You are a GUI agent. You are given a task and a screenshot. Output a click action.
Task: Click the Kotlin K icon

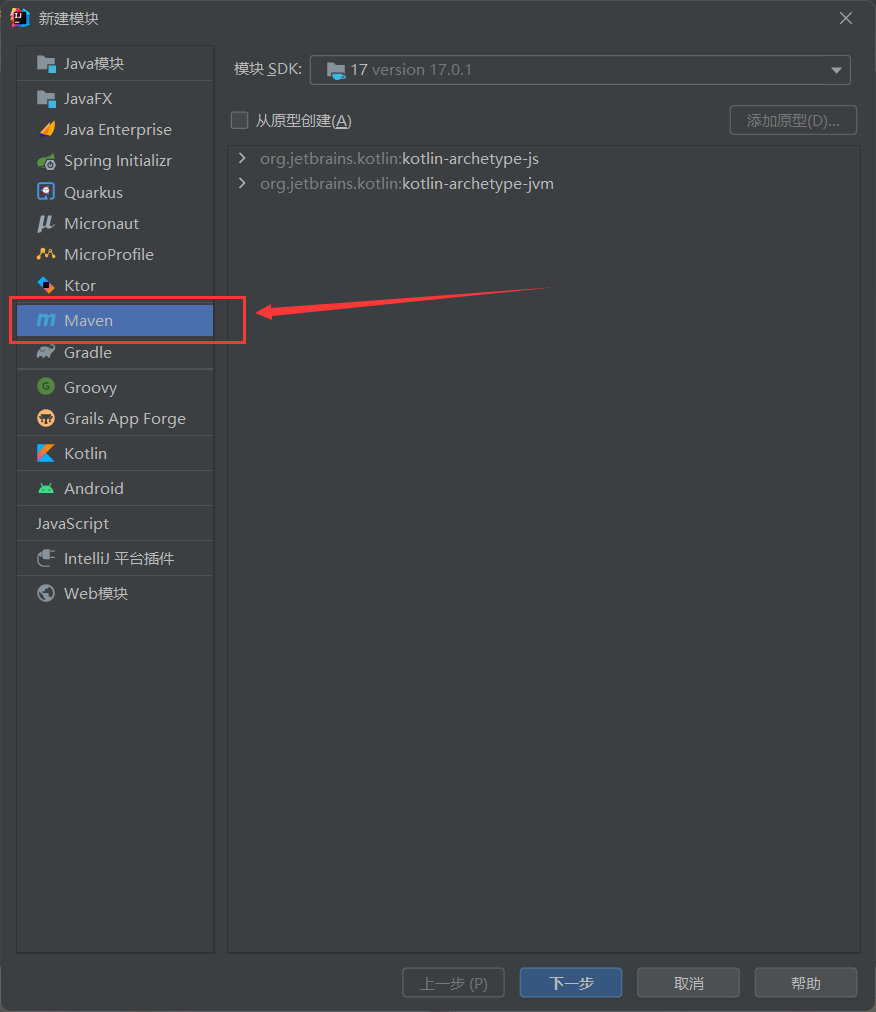[x=46, y=453]
